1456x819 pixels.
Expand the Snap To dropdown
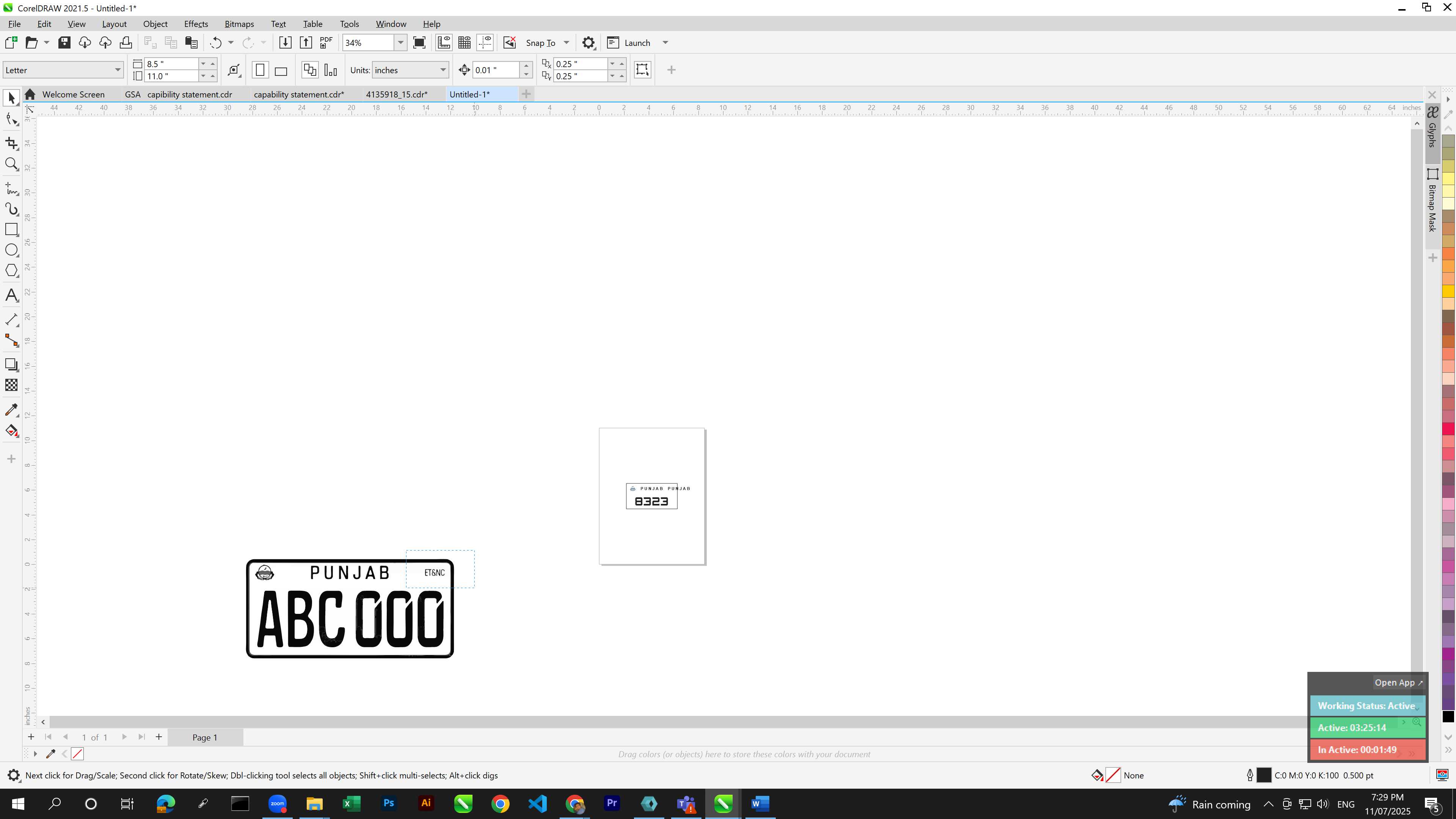[x=566, y=42]
